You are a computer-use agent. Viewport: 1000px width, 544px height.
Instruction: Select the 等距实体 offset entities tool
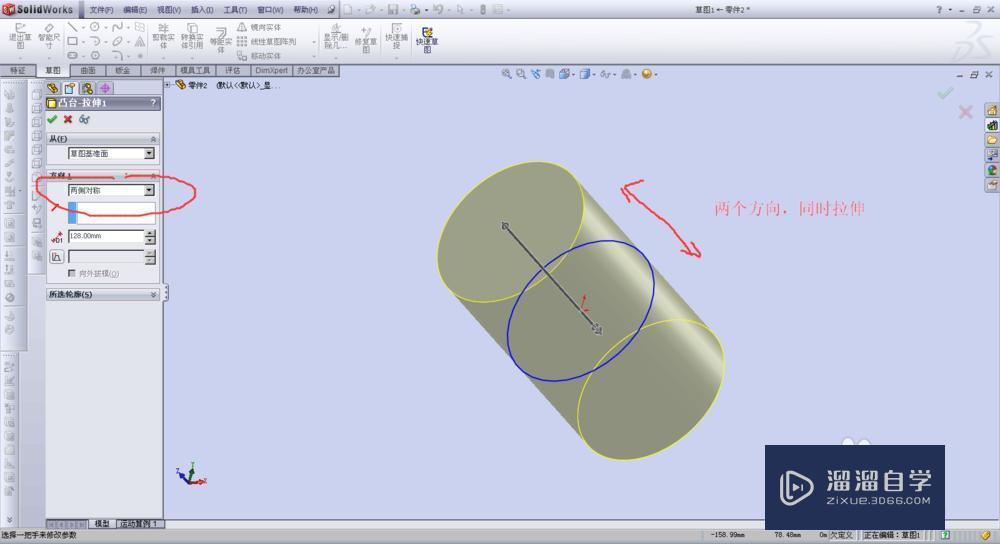click(x=221, y=40)
